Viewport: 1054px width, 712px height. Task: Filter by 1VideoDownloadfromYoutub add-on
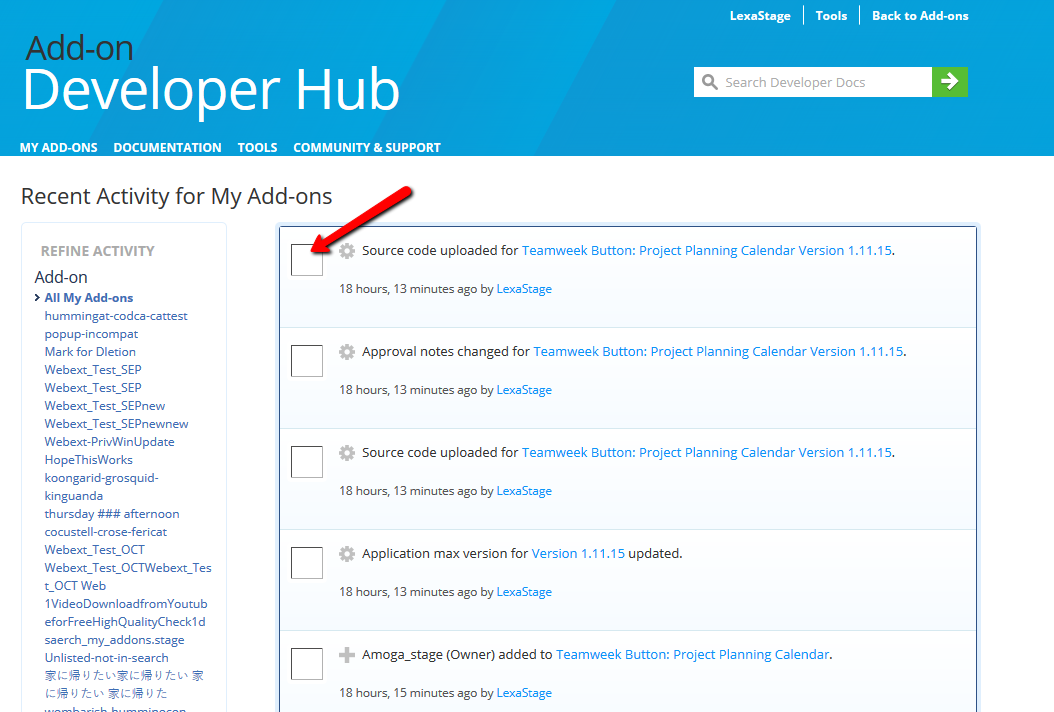pyautogui.click(x=126, y=613)
